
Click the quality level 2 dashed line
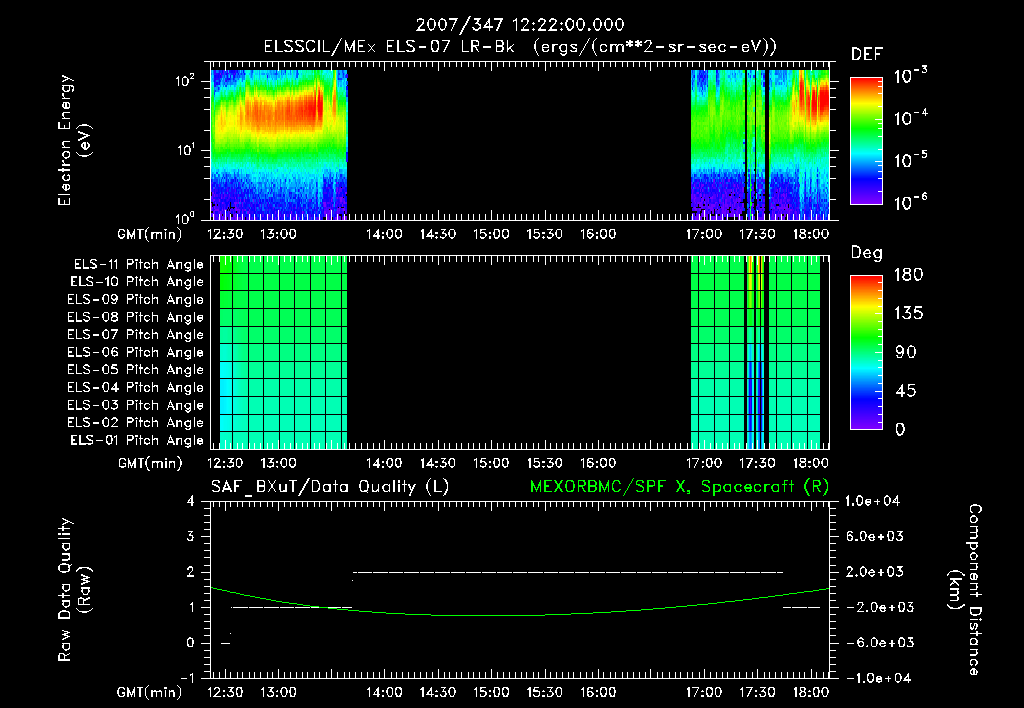[568, 572]
